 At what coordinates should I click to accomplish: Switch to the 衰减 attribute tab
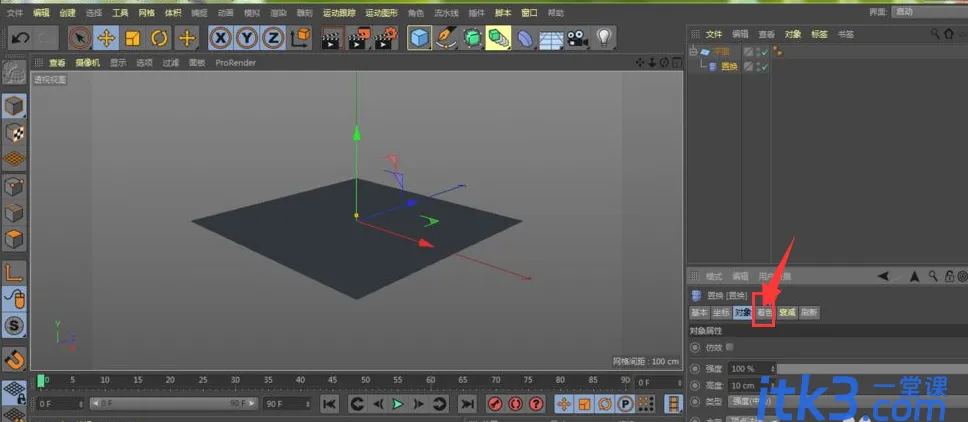click(786, 313)
